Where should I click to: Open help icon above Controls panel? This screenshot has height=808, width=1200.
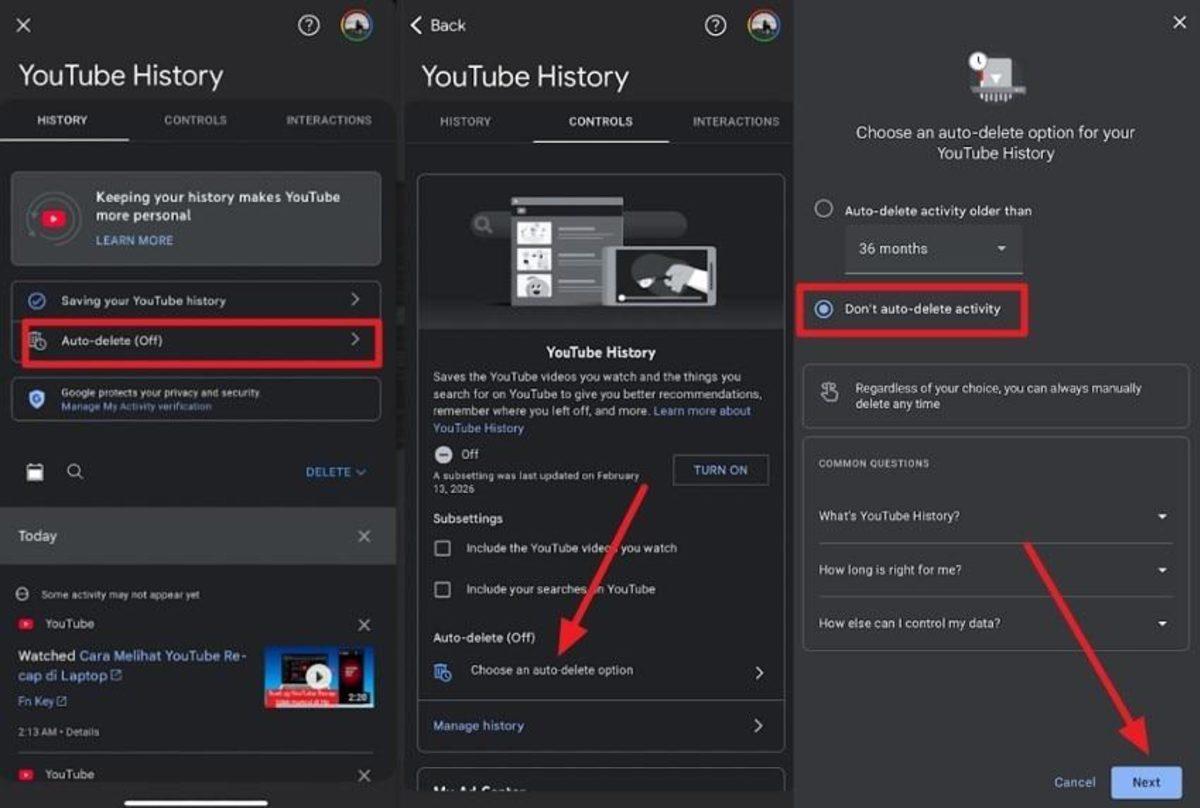(x=715, y=26)
